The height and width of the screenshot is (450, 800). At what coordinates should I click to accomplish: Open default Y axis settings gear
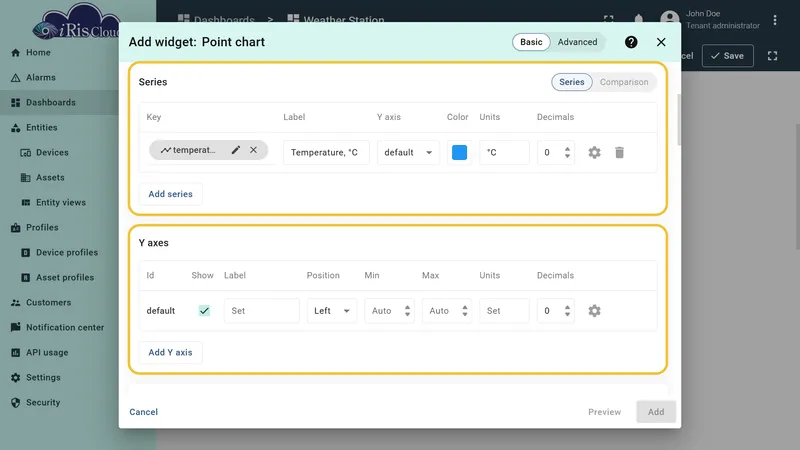594,311
